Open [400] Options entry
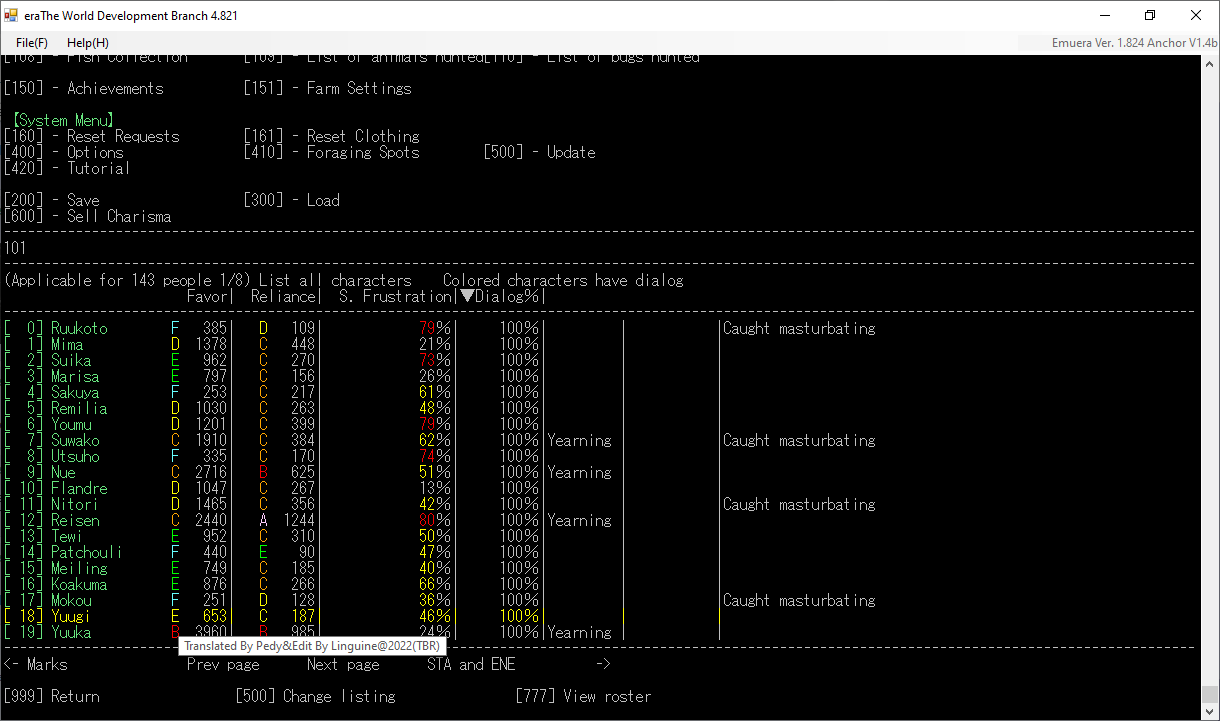Image resolution: width=1220 pixels, height=721 pixels. pos(64,153)
